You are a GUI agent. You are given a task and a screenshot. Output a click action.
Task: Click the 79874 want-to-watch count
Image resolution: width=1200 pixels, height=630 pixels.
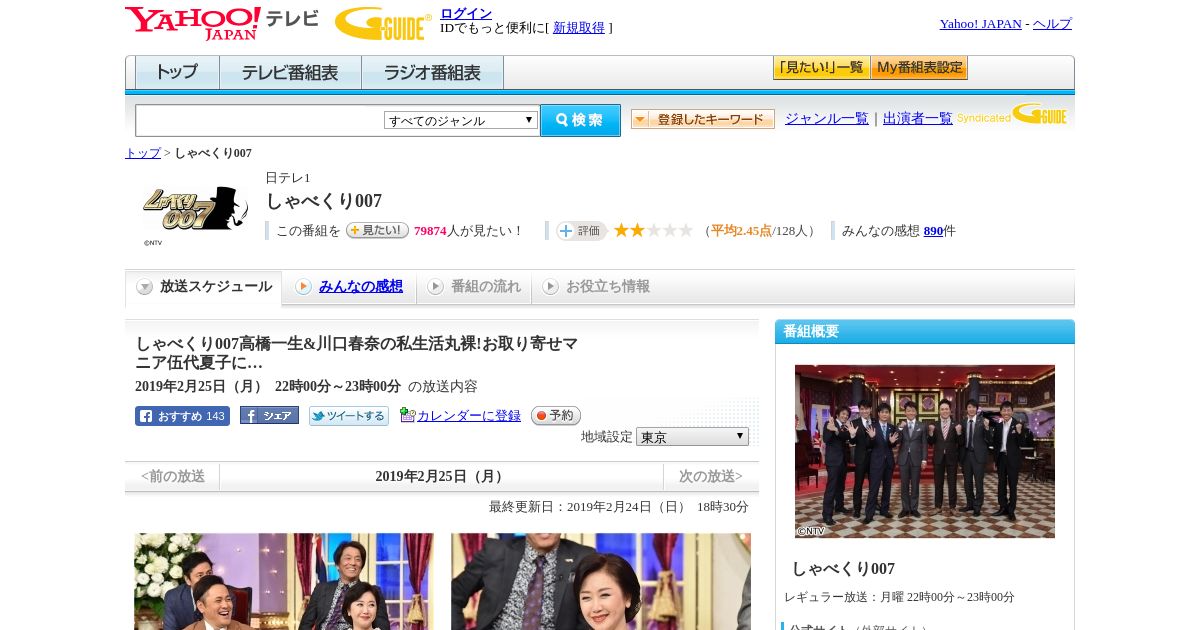(430, 231)
